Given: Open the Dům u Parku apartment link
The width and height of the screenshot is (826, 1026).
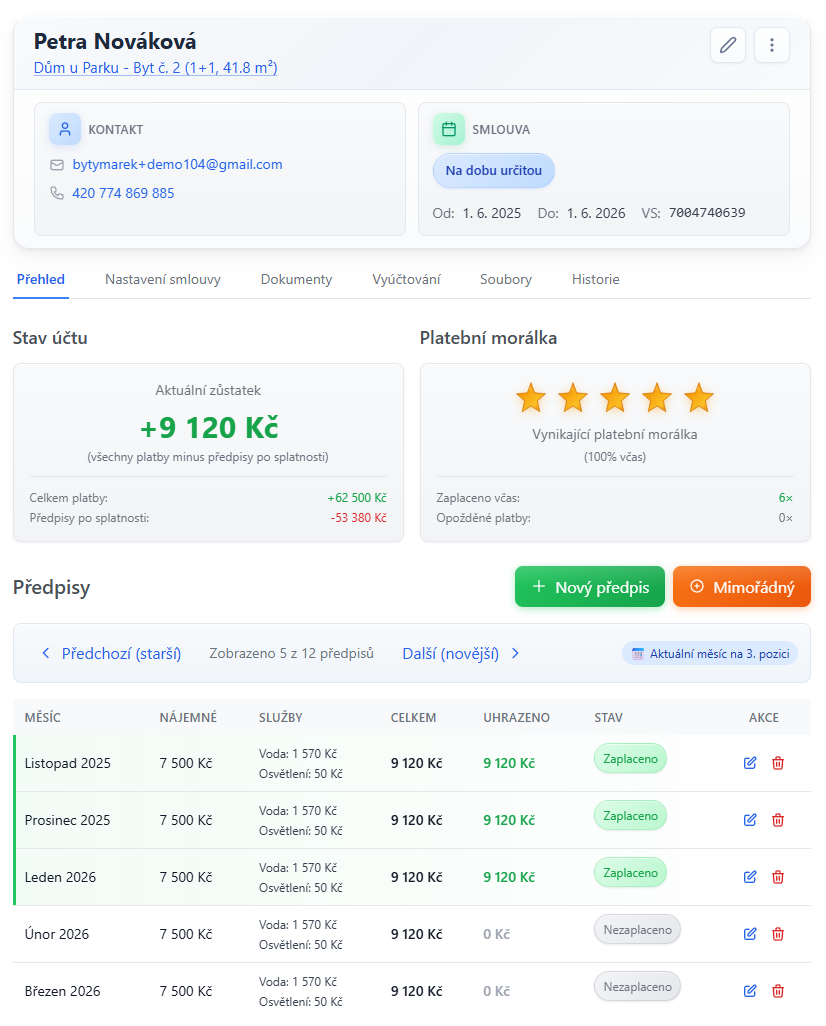Looking at the screenshot, I should pyautogui.click(x=155, y=68).
